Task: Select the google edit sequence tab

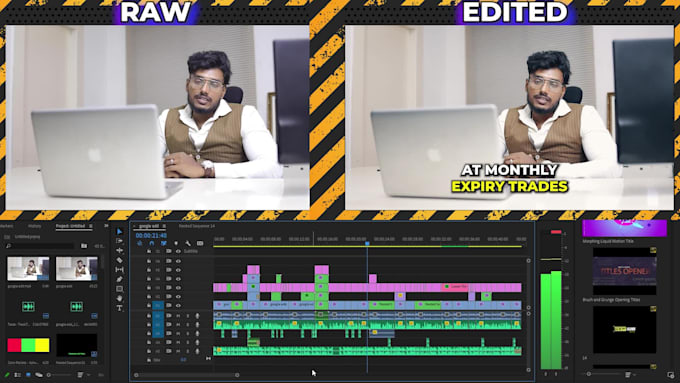Action: [x=149, y=226]
